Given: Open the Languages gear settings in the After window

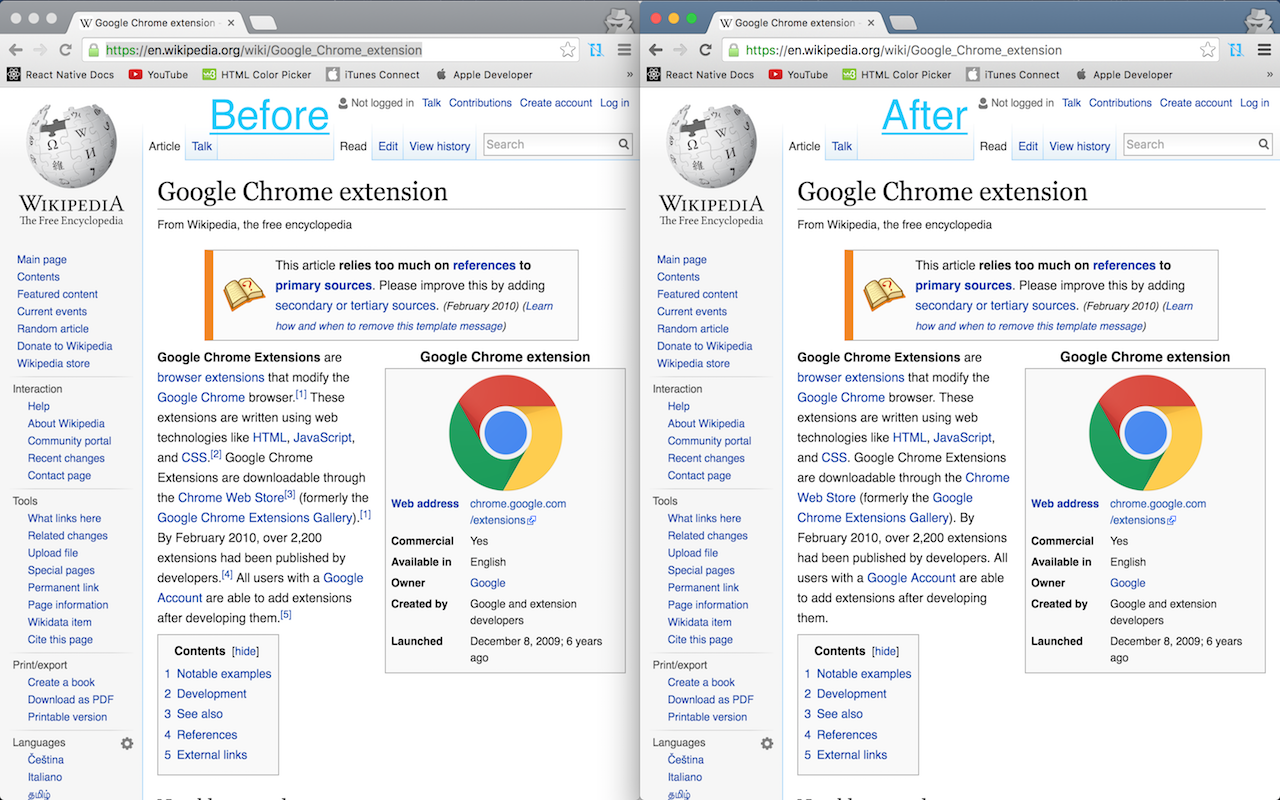Looking at the screenshot, I should tap(767, 743).
